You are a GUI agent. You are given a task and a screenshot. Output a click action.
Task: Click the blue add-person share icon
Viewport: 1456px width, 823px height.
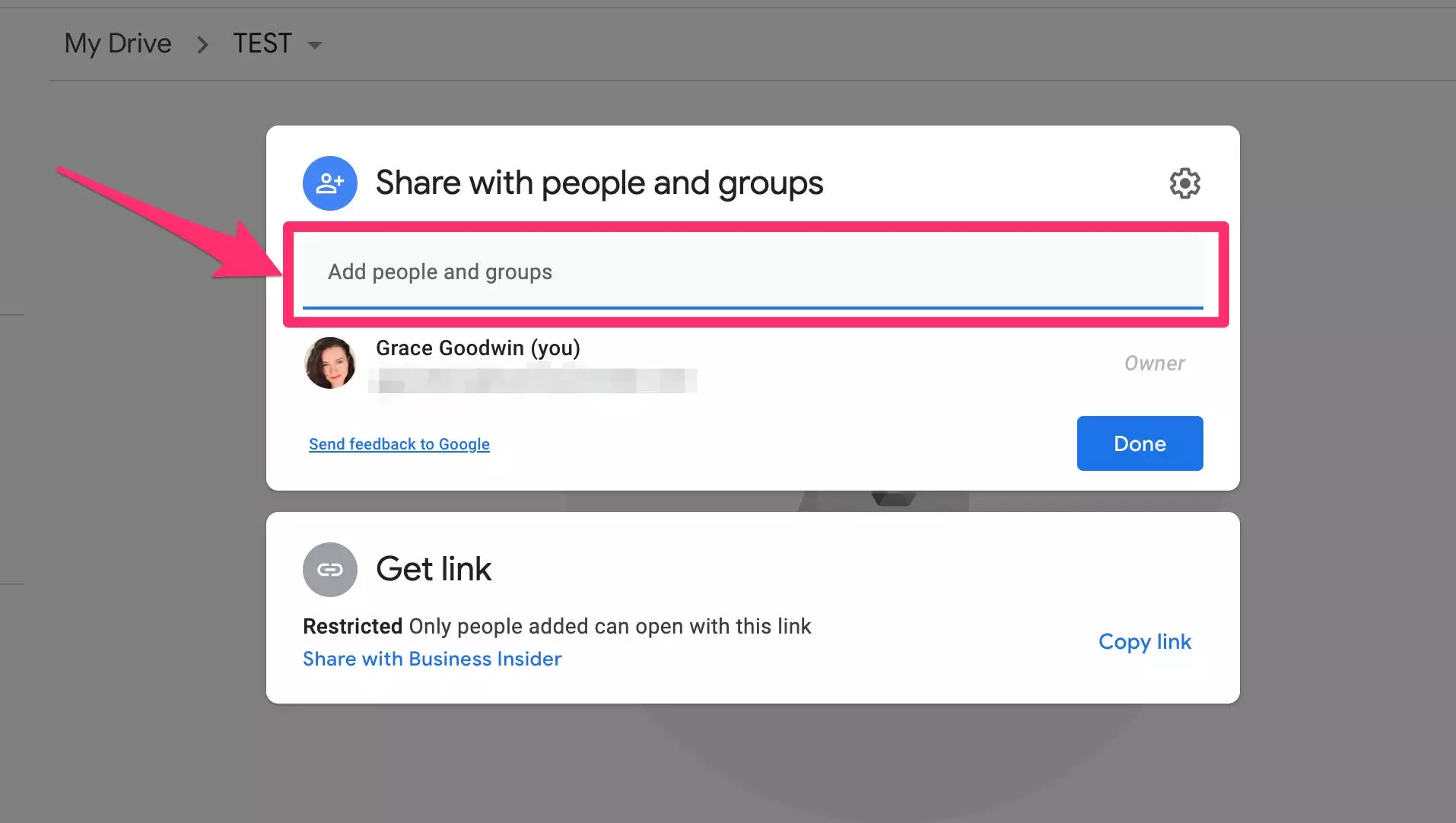coord(330,183)
